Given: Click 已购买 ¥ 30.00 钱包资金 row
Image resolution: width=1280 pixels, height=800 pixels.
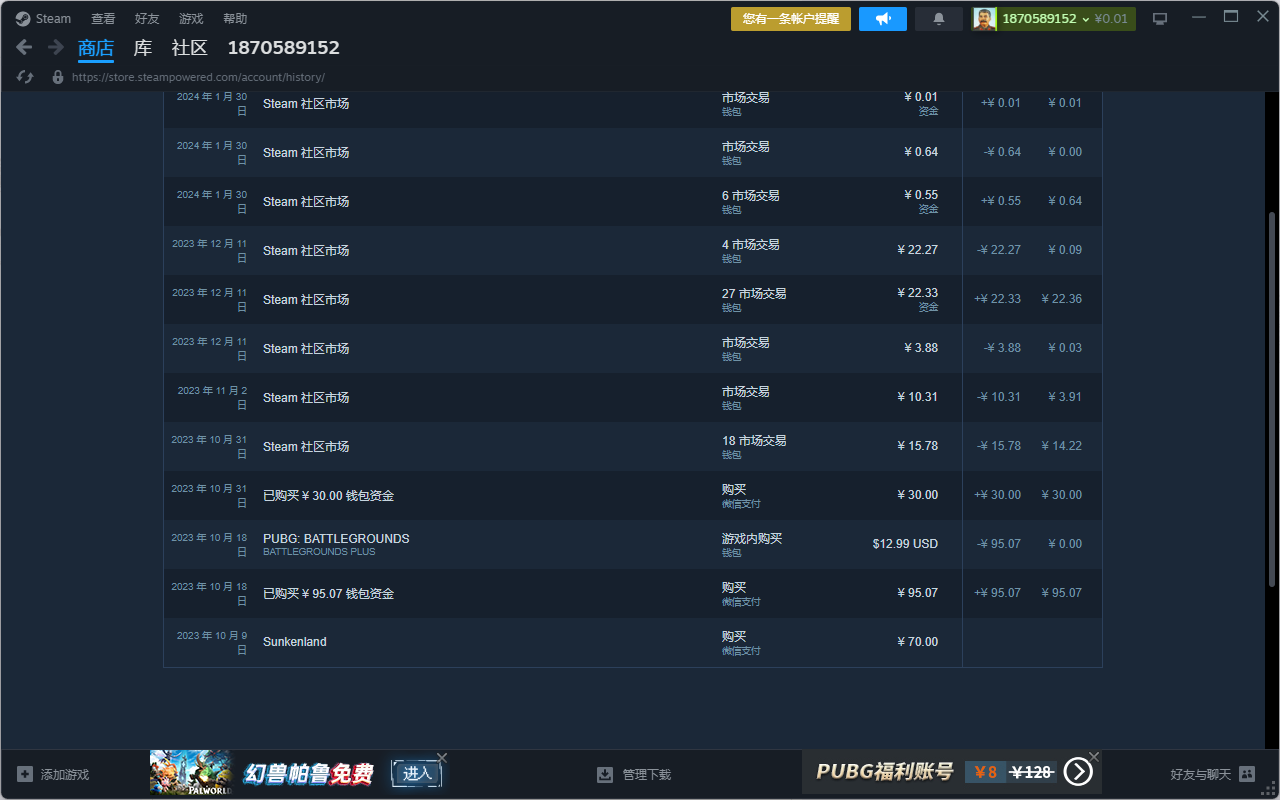Looking at the screenshot, I should (633, 495).
